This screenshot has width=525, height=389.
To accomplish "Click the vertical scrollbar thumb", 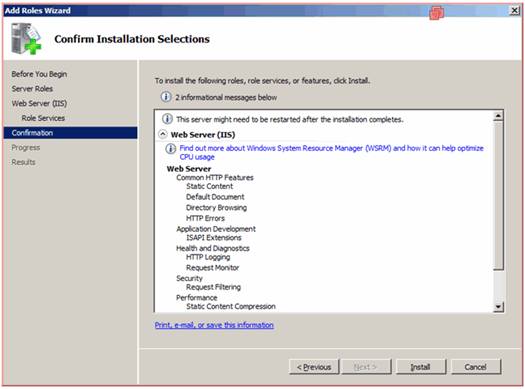I will [498, 195].
